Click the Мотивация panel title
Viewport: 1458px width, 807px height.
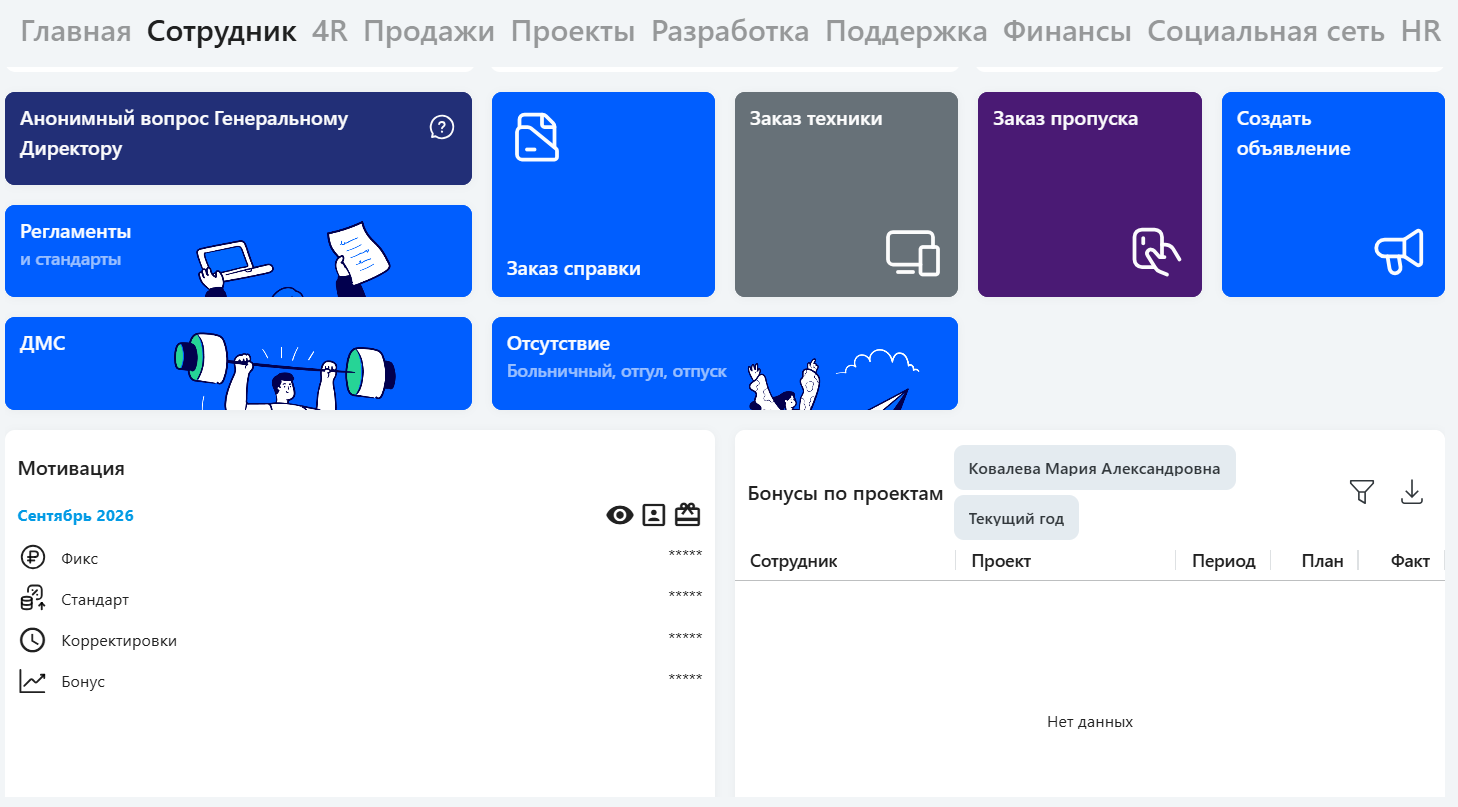tap(71, 468)
